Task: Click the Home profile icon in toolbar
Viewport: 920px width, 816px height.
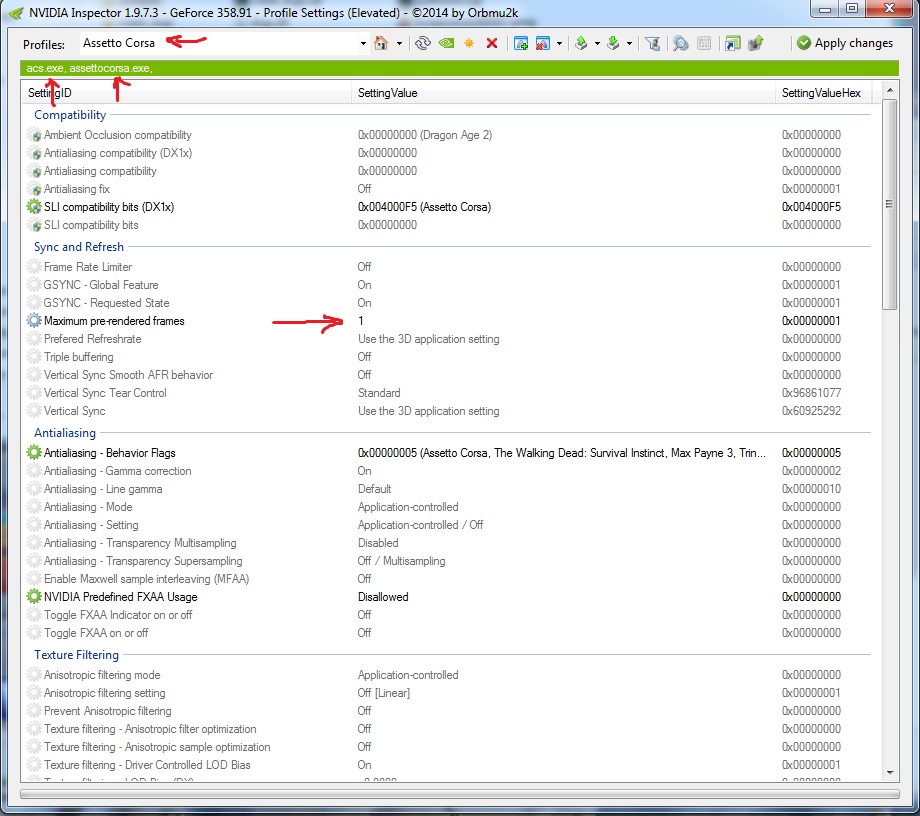Action: [x=381, y=43]
